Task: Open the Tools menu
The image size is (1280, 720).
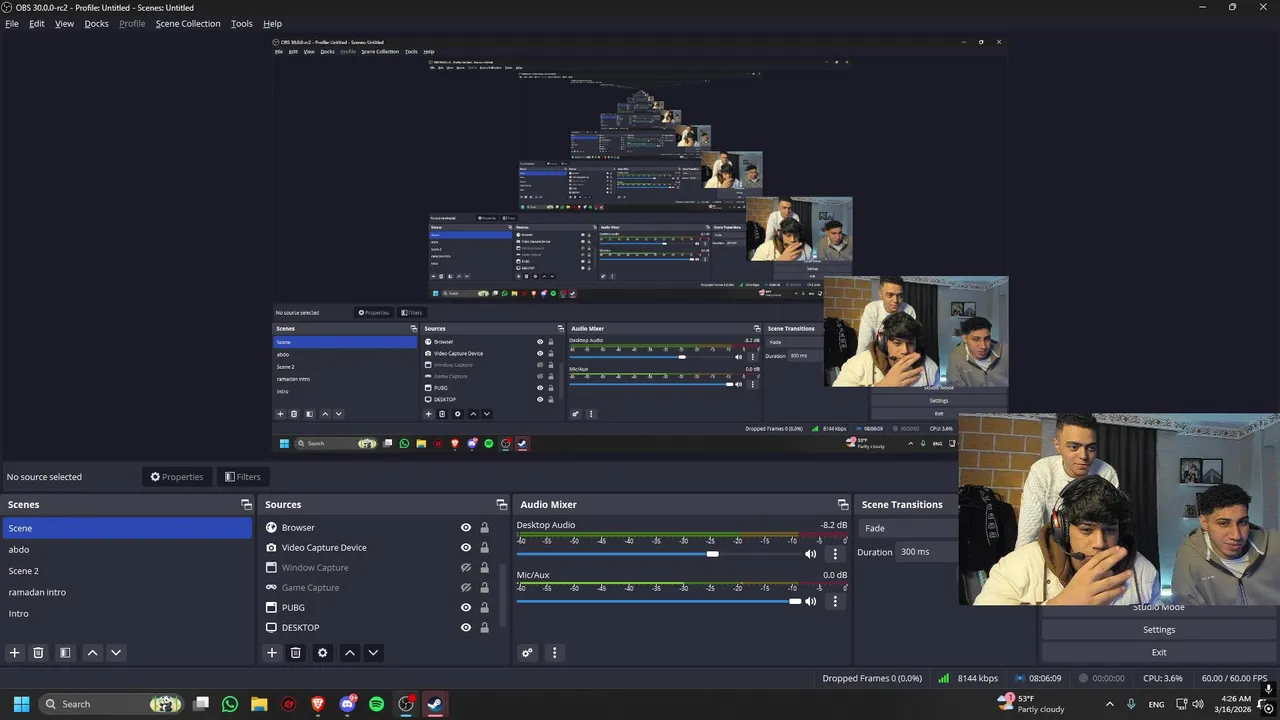Action: (x=242, y=23)
